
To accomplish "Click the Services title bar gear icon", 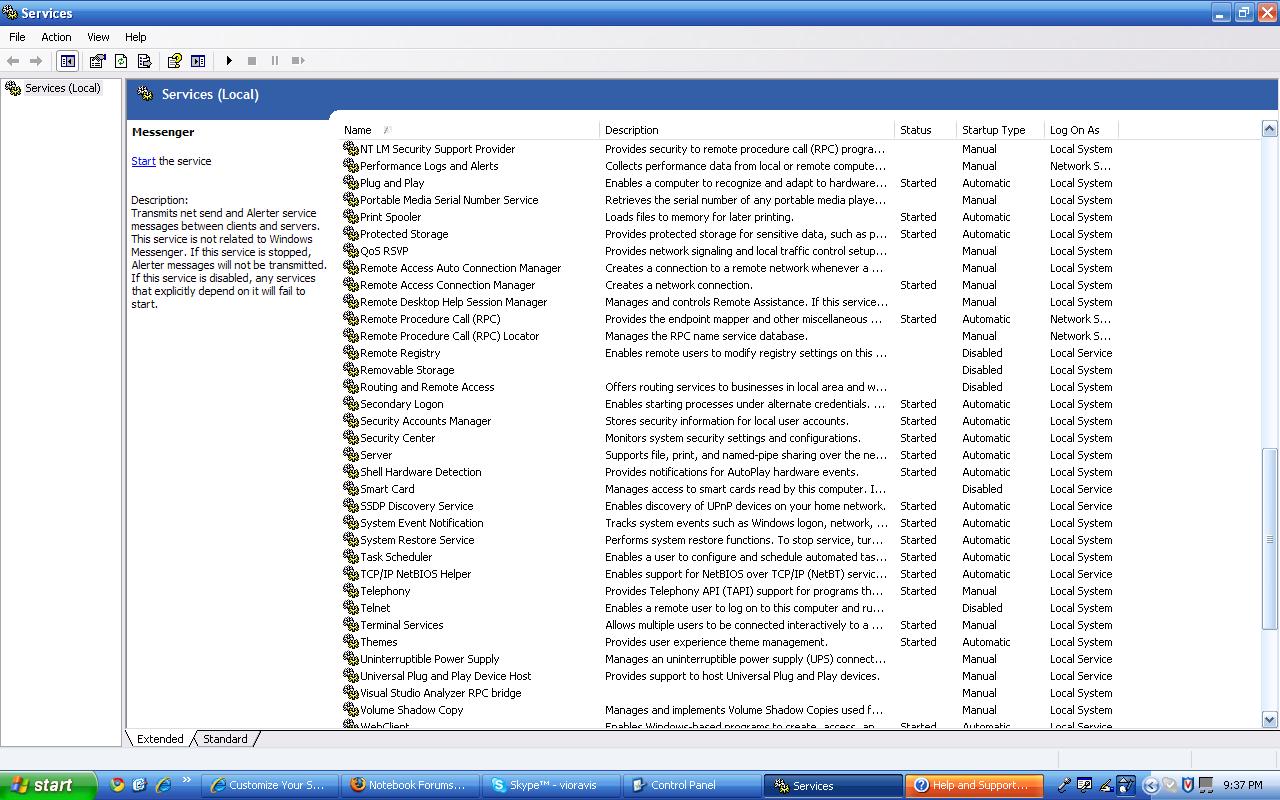I will click(11, 13).
